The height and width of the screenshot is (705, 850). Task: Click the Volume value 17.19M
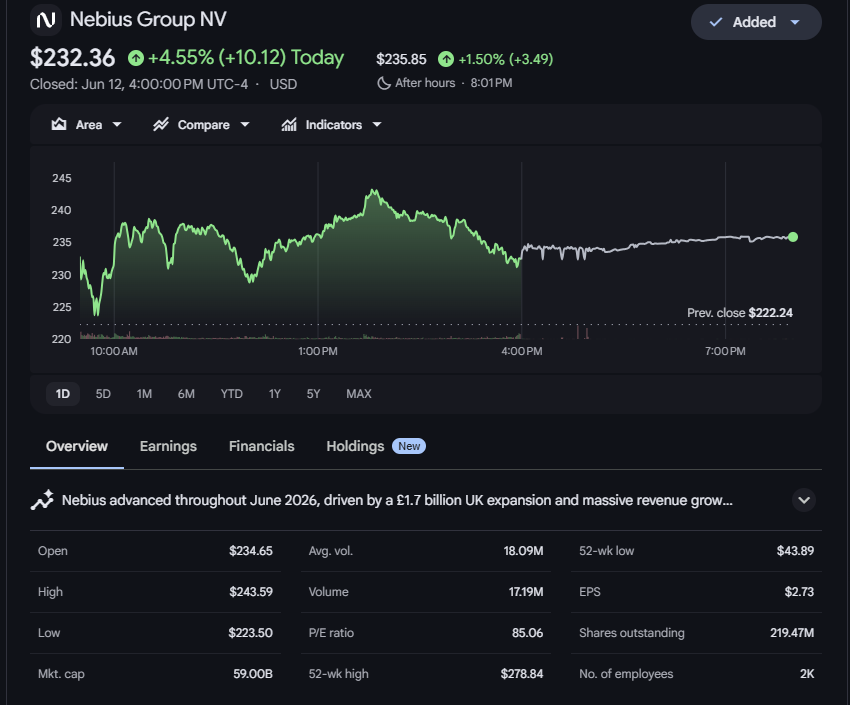click(x=526, y=592)
